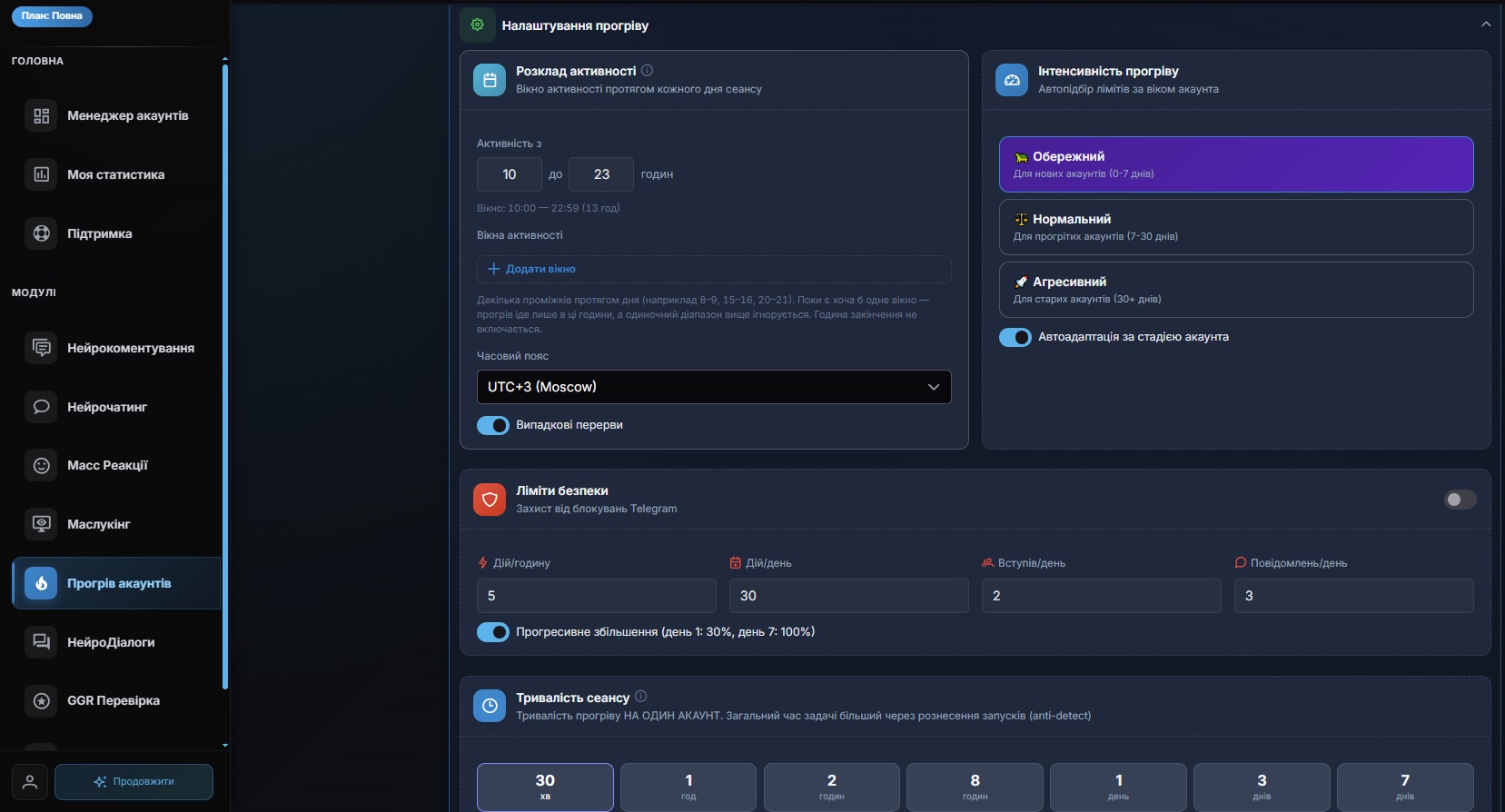1505x812 pixels.
Task: Click the Масс Реакції smiley icon
Action: [41, 465]
